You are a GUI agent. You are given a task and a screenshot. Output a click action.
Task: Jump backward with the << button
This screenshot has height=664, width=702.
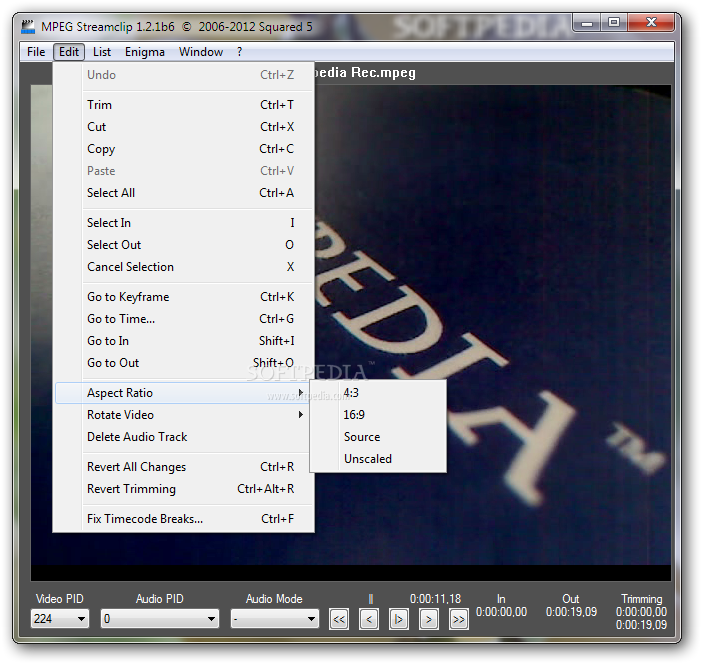click(x=339, y=619)
